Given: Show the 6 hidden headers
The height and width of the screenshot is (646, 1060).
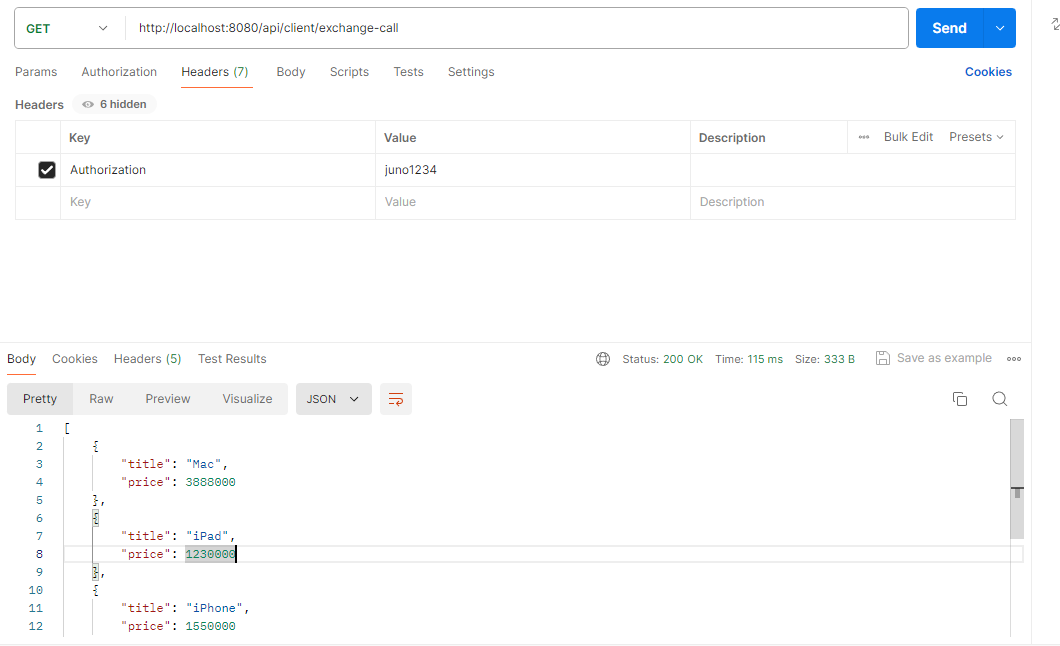Looking at the screenshot, I should (x=115, y=104).
